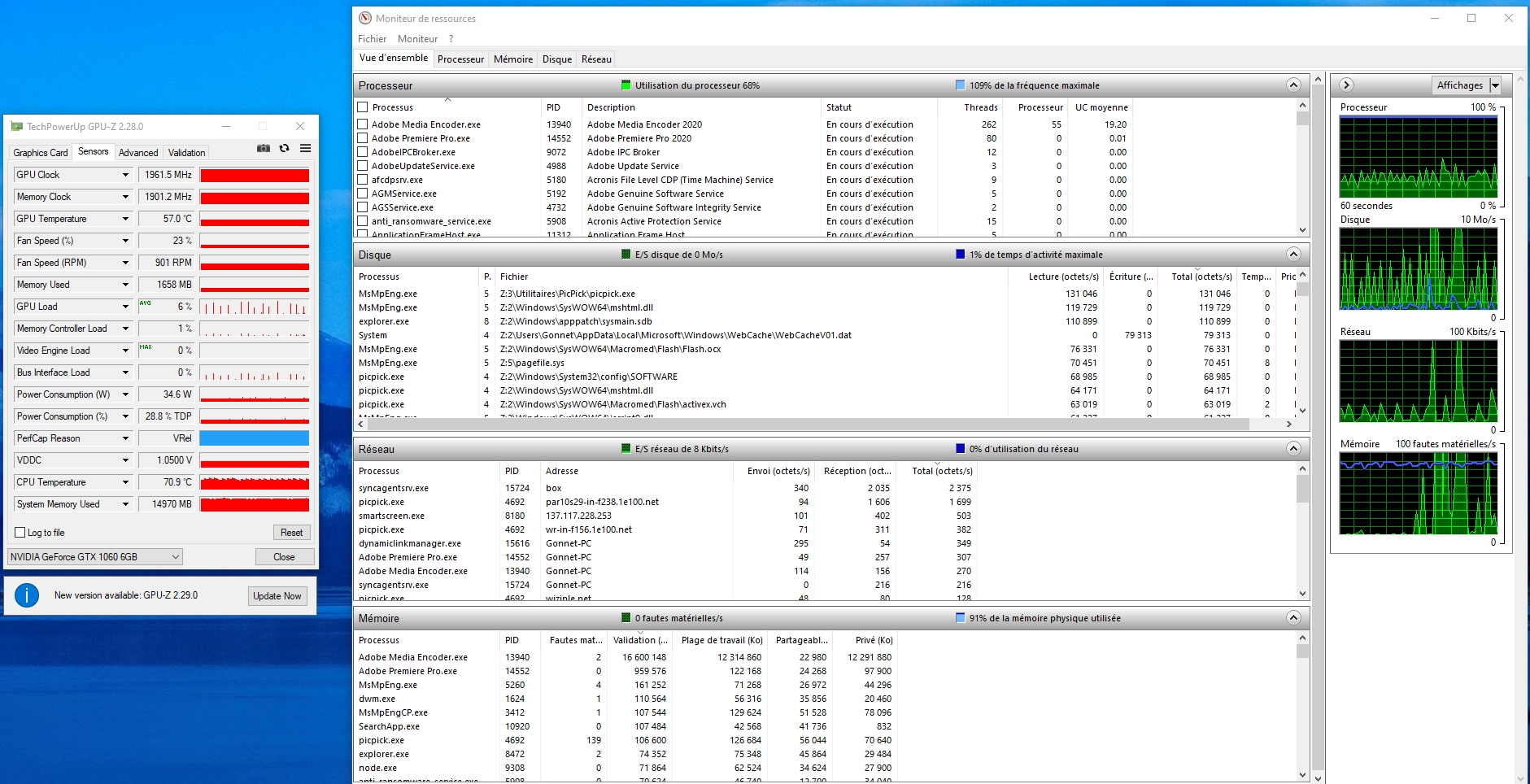Open the GPU-Z hamburger menu icon
Image resolution: width=1530 pixels, height=784 pixels.
tap(305, 148)
